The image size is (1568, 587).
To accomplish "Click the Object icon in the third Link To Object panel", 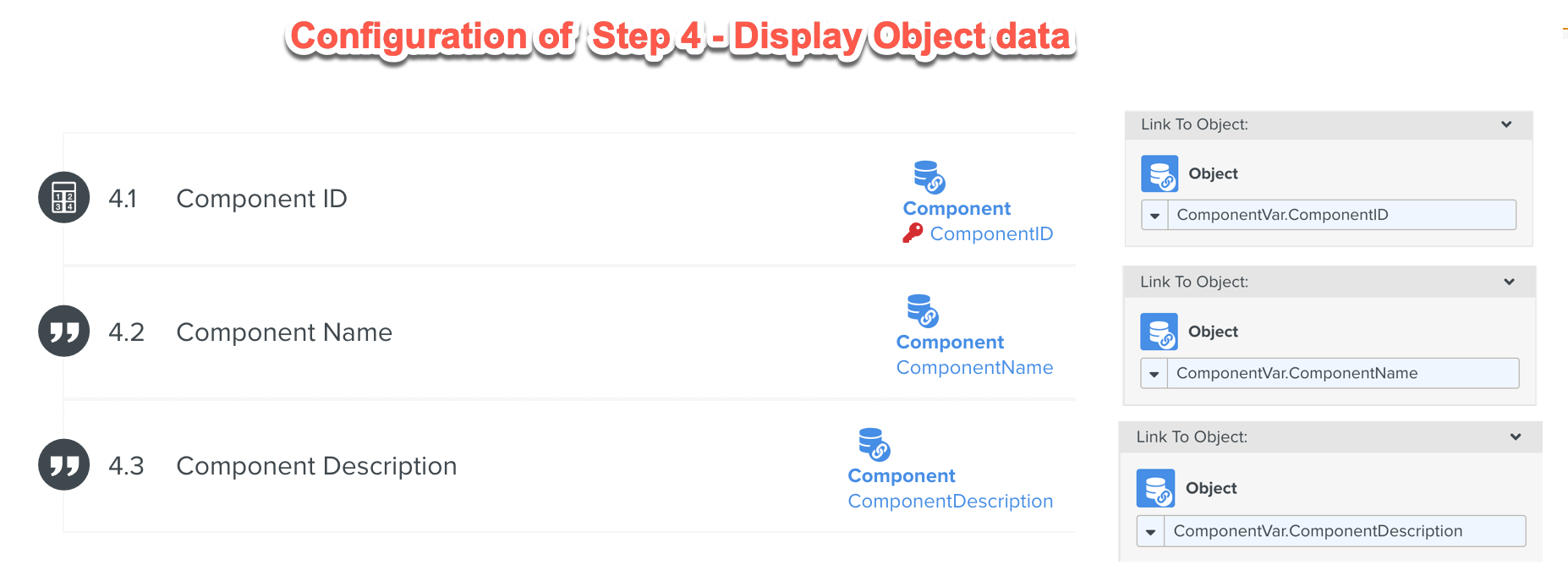I will click(1155, 488).
